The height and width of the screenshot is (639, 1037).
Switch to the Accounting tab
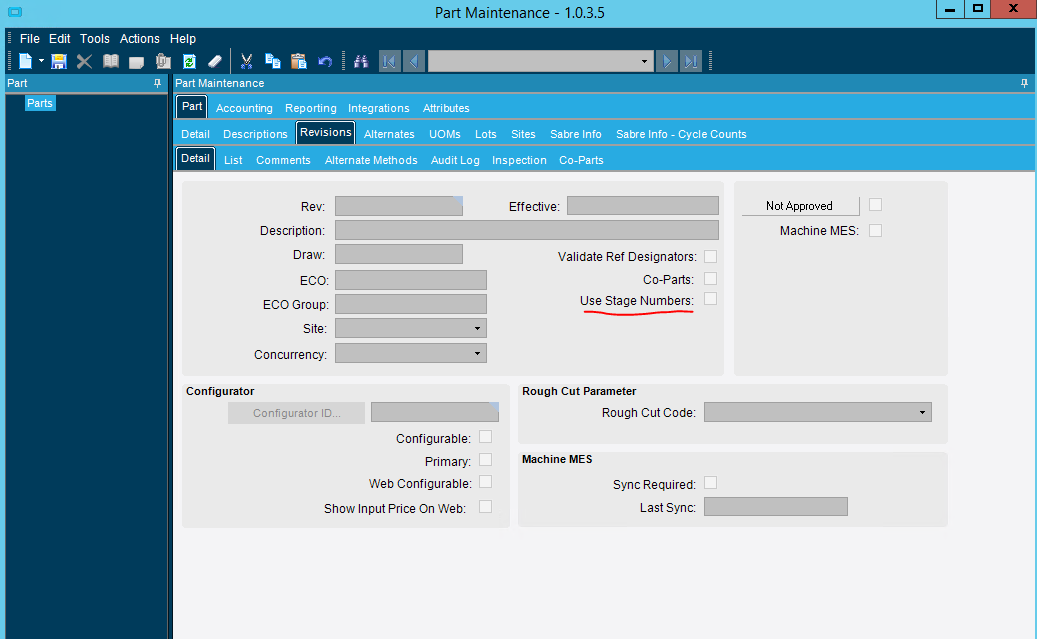[x=244, y=108]
